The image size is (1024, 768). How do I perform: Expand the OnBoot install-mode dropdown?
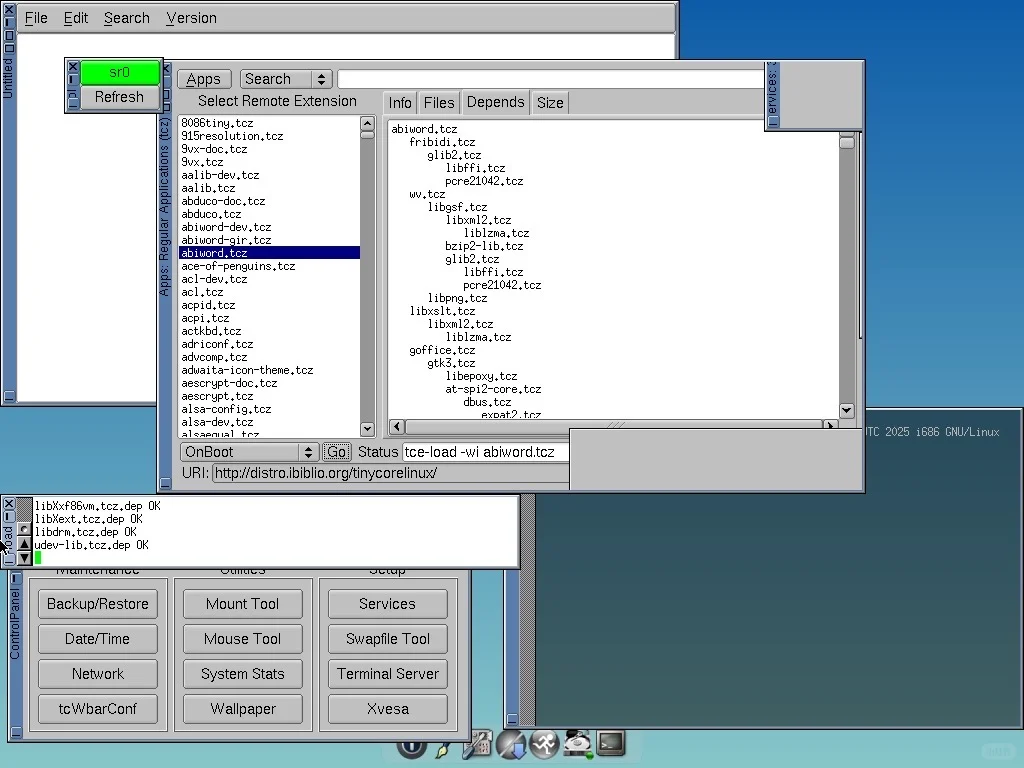(248, 452)
